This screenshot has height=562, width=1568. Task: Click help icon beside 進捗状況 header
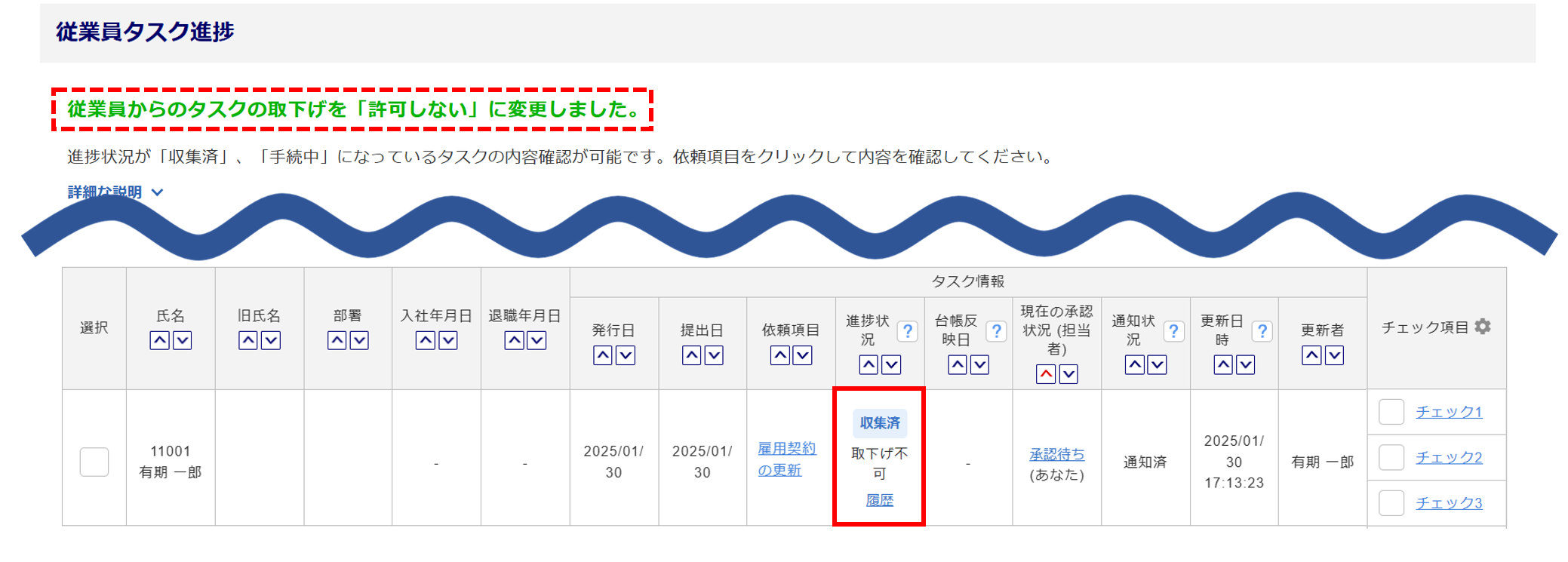tap(908, 331)
